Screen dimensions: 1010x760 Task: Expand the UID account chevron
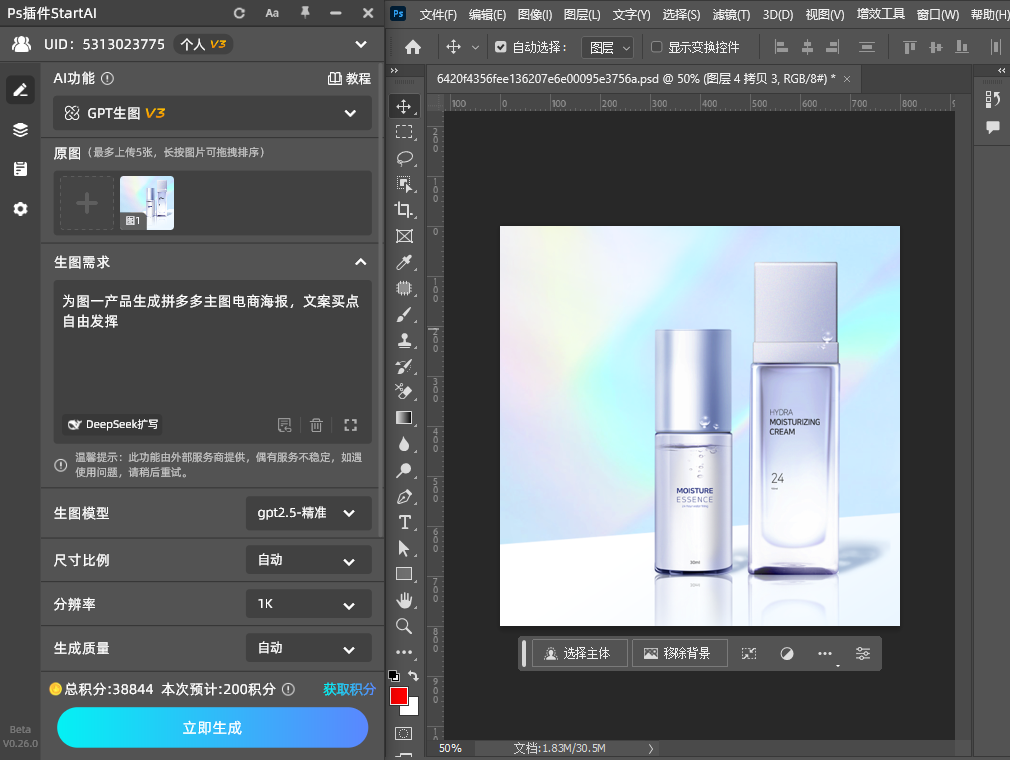(x=361, y=44)
